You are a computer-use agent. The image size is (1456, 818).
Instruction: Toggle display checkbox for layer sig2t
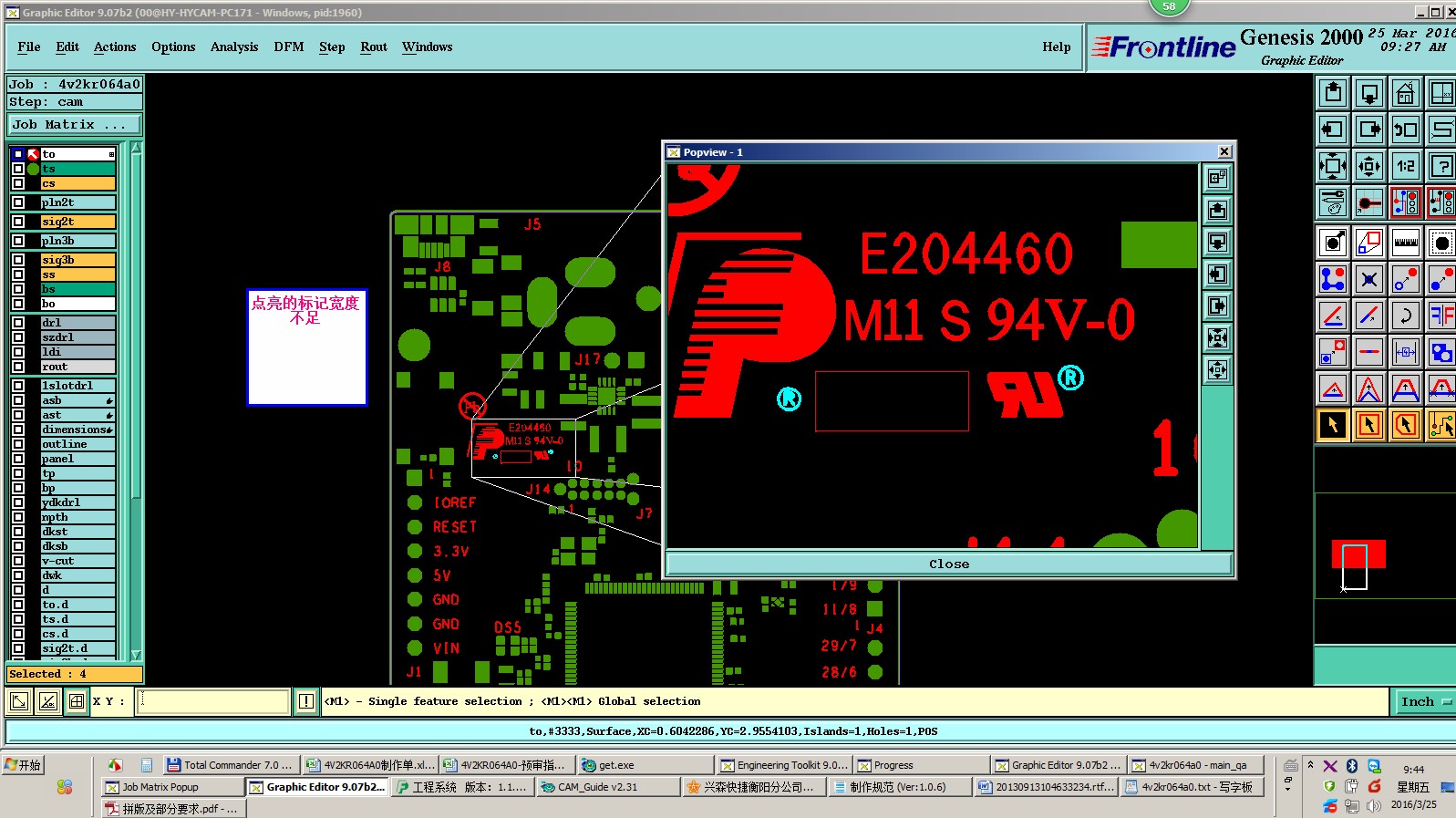point(18,222)
